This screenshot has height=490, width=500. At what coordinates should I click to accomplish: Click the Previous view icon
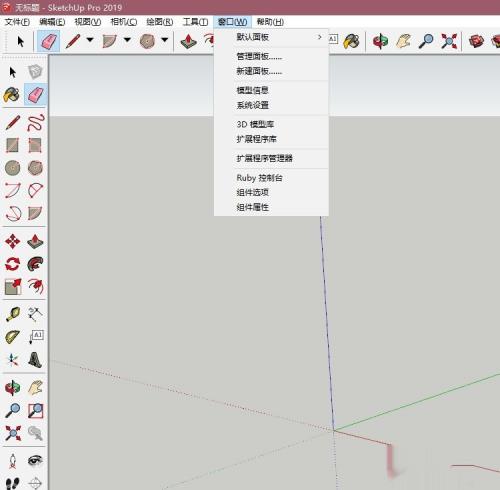coord(35,433)
